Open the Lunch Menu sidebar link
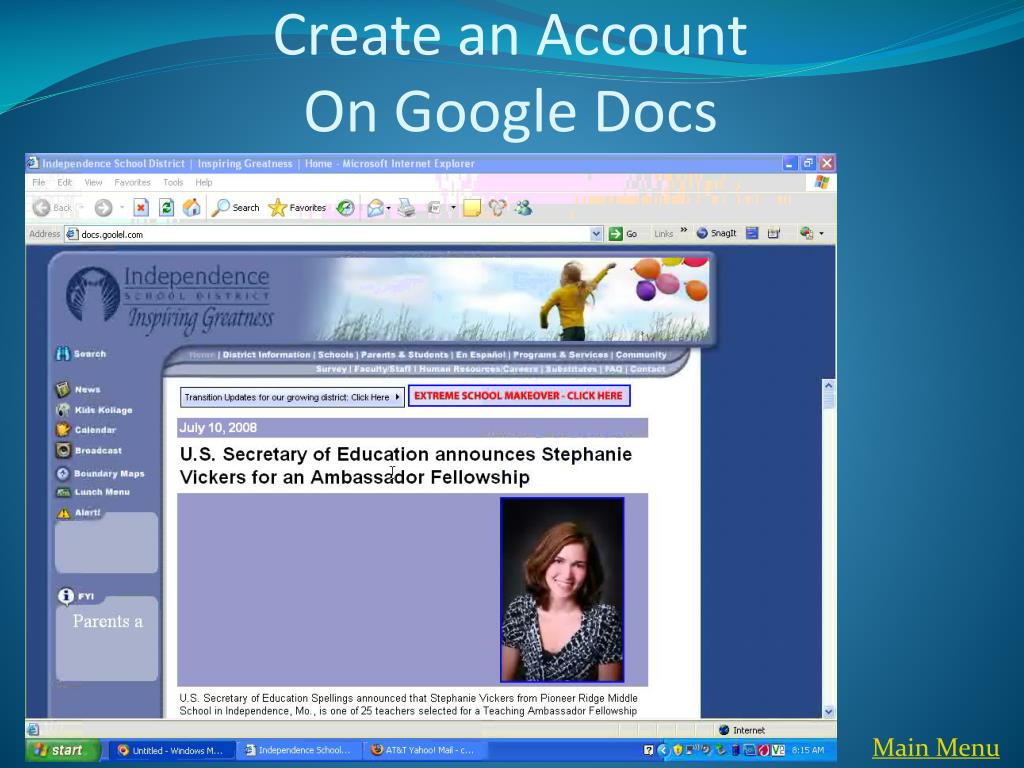The width and height of the screenshot is (1024, 768). point(93,492)
